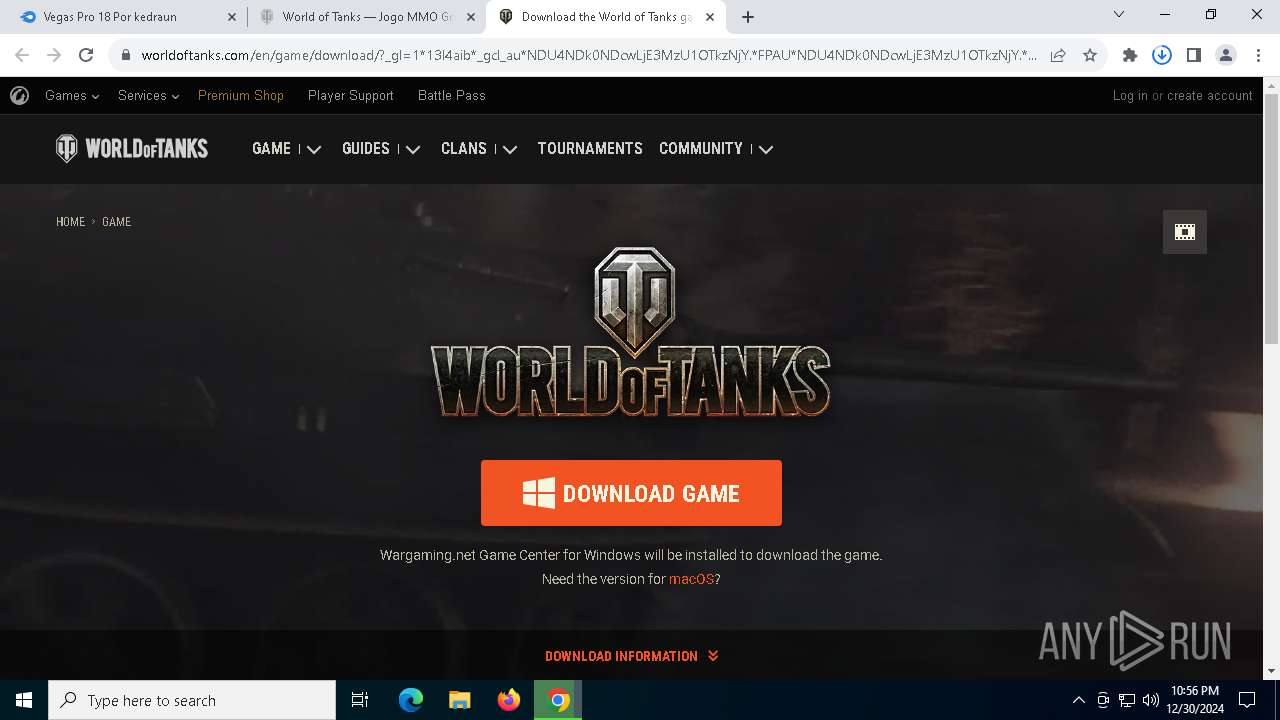Launch Microsoft Edge from taskbar

click(411, 700)
